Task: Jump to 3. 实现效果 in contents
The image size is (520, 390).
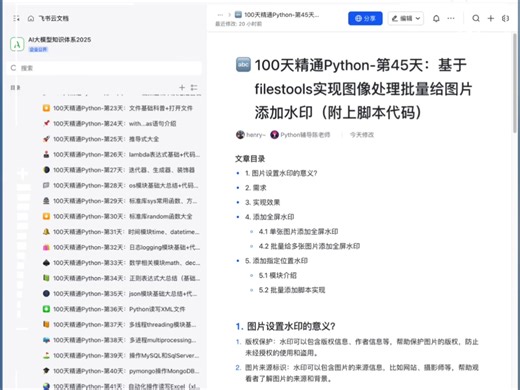Action: pyautogui.click(x=262, y=202)
